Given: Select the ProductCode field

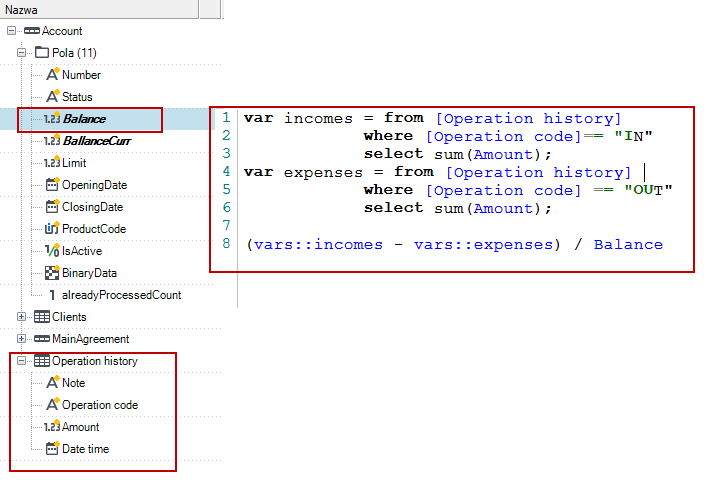Looking at the screenshot, I should click(94, 229).
